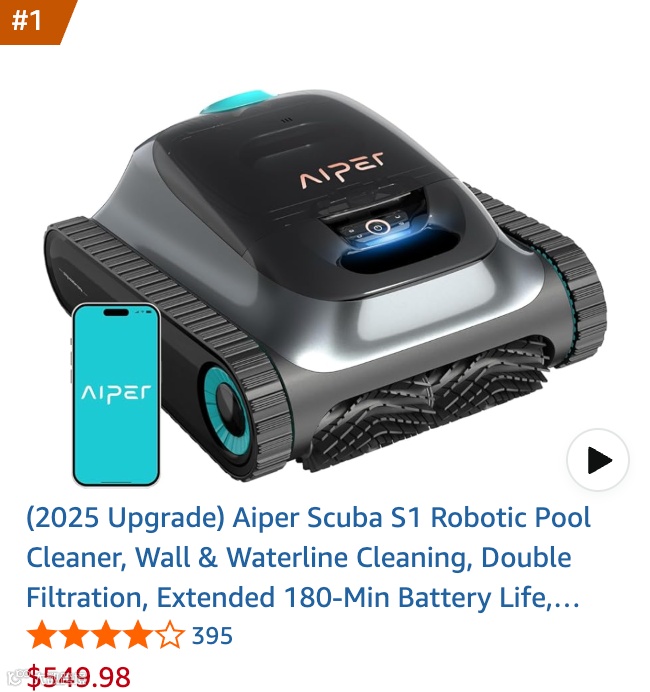The height and width of the screenshot is (692, 650).
Task: Click "Wall & Waterline Cleaning" title line
Action: point(302,557)
